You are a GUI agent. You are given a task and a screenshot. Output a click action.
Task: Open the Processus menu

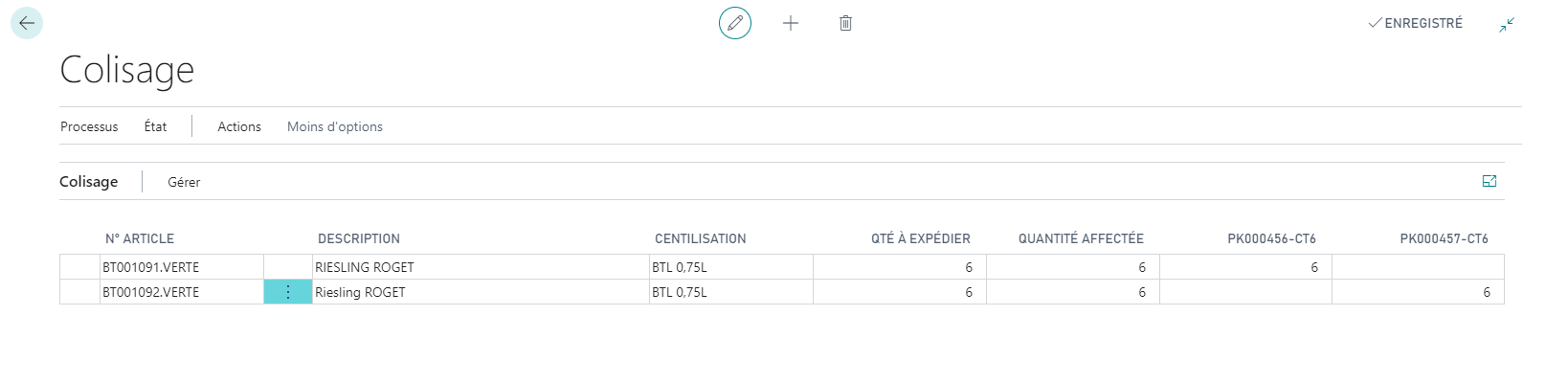point(89,126)
